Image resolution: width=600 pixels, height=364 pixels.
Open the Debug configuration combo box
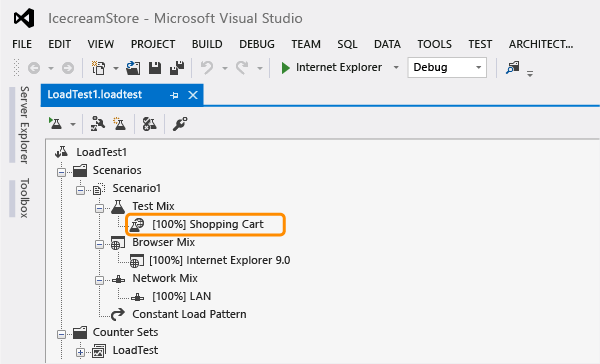(x=447, y=68)
